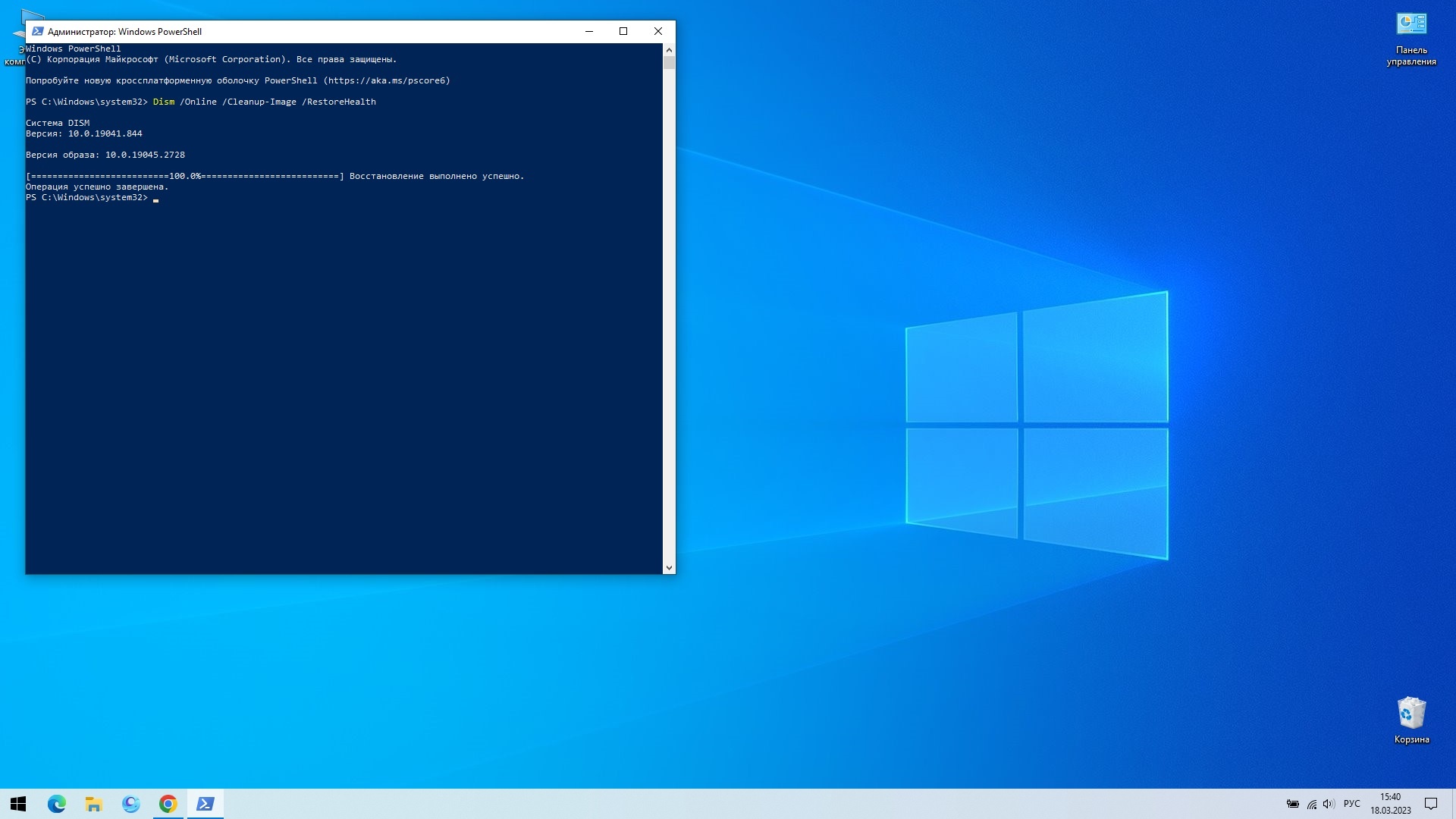1456x819 pixels.
Task: Launch Google Chrome from the taskbar
Action: click(168, 804)
